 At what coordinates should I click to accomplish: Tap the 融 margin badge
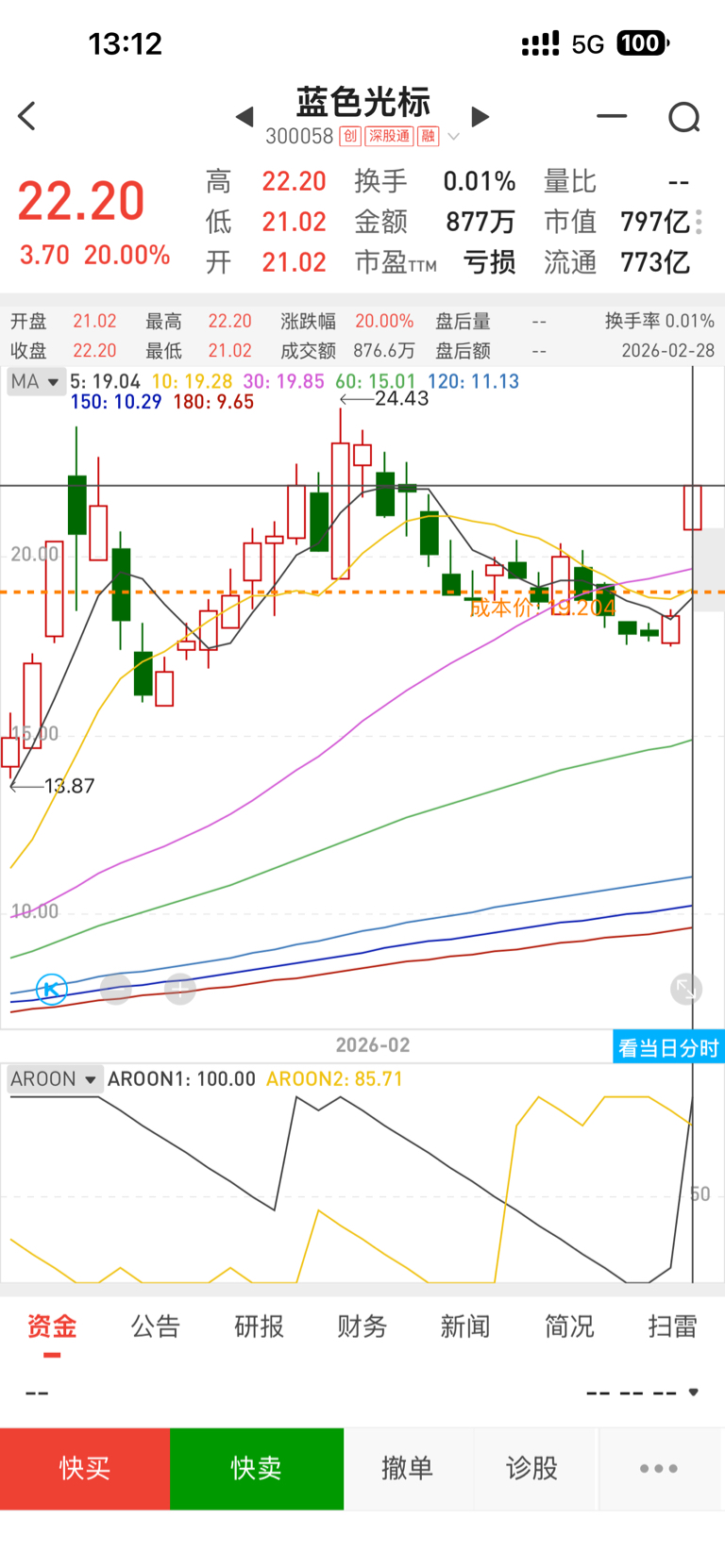click(429, 136)
